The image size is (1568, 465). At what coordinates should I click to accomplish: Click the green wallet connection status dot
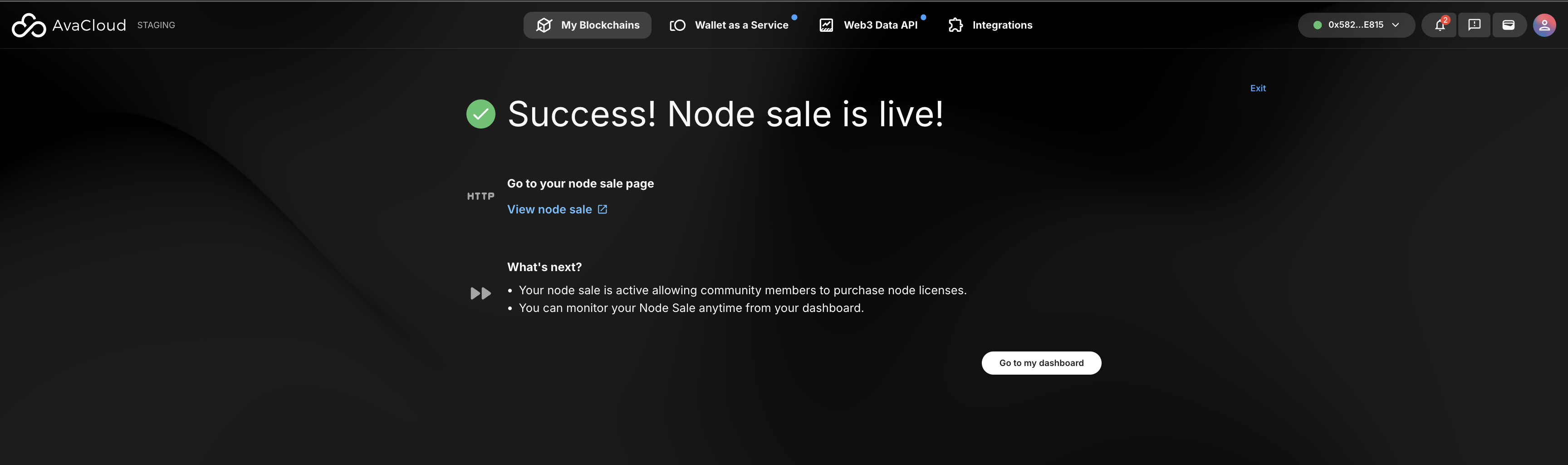point(1317,25)
